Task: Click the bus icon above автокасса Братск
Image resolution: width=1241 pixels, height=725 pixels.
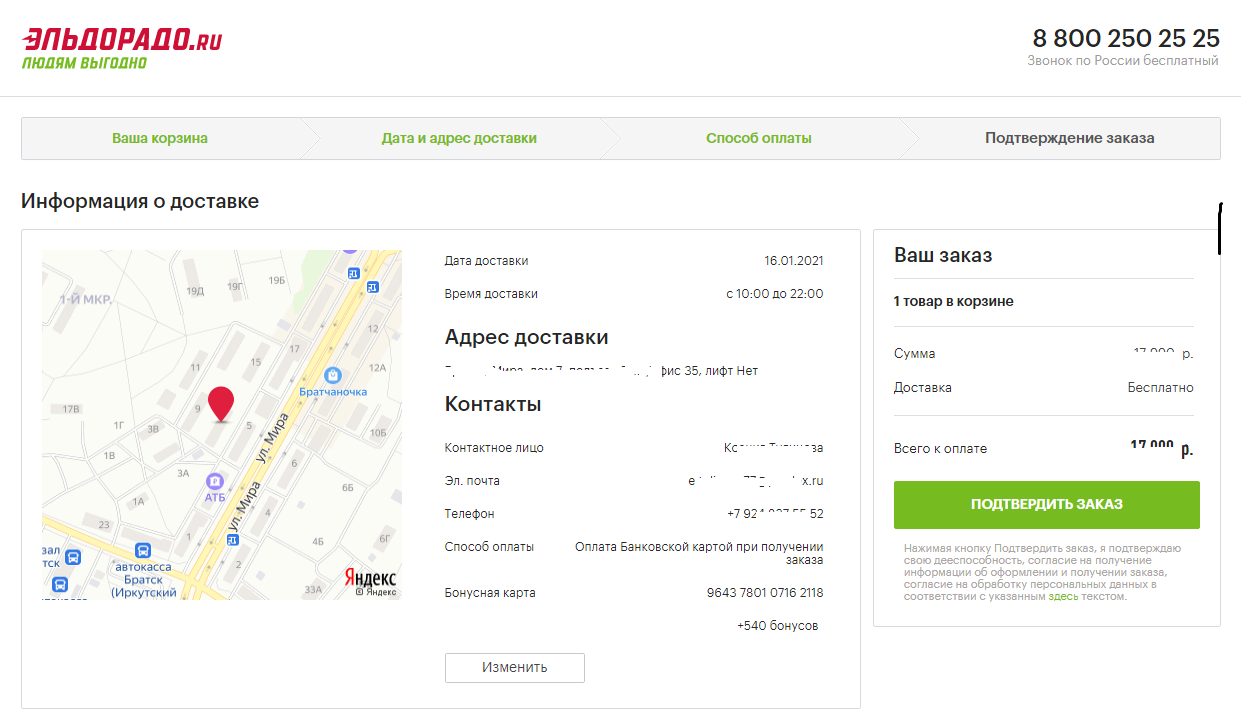Action: pyautogui.click(x=143, y=550)
